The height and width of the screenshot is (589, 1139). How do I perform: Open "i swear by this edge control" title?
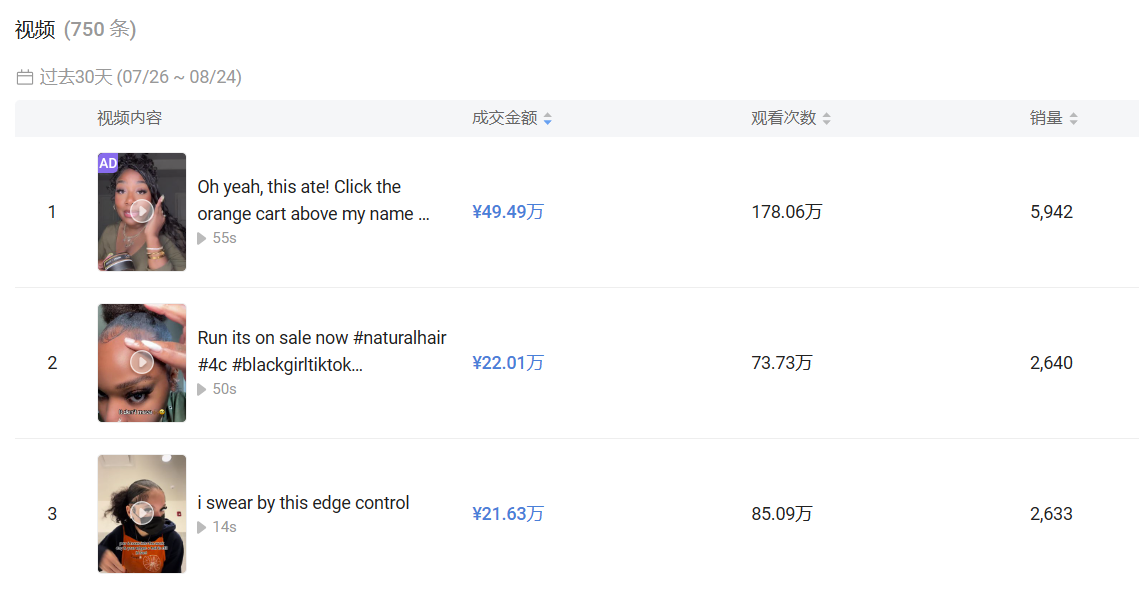coord(303,503)
